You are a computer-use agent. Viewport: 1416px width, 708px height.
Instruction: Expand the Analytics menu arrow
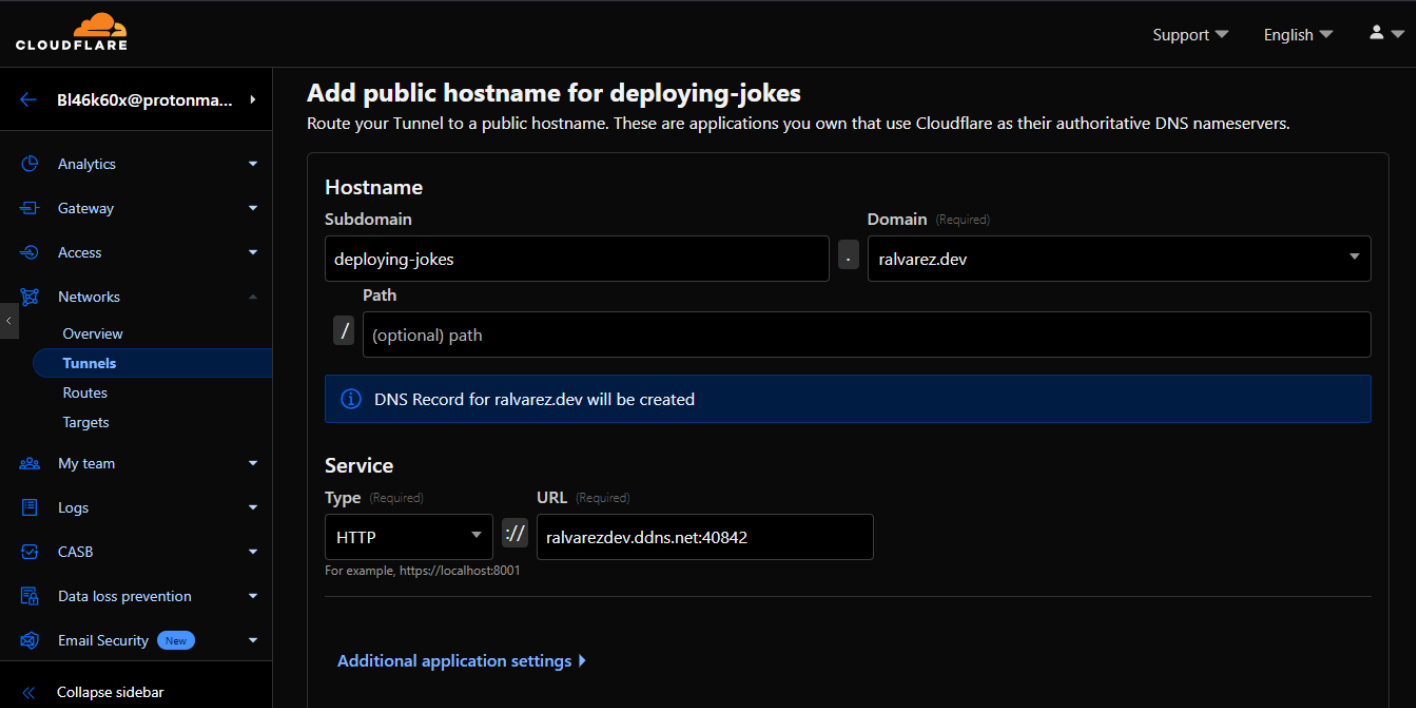[x=253, y=164]
